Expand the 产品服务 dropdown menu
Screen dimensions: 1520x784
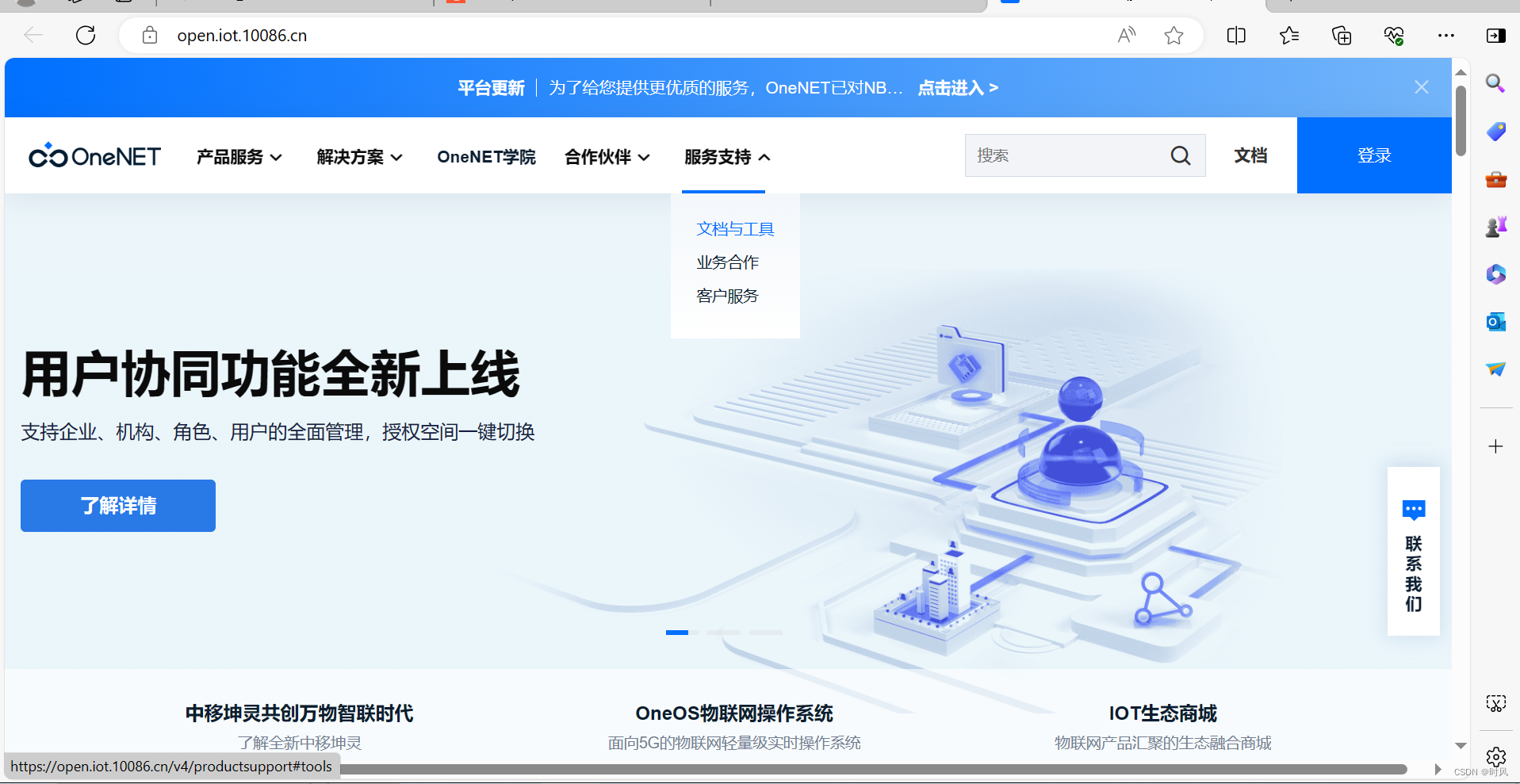pyautogui.click(x=239, y=157)
